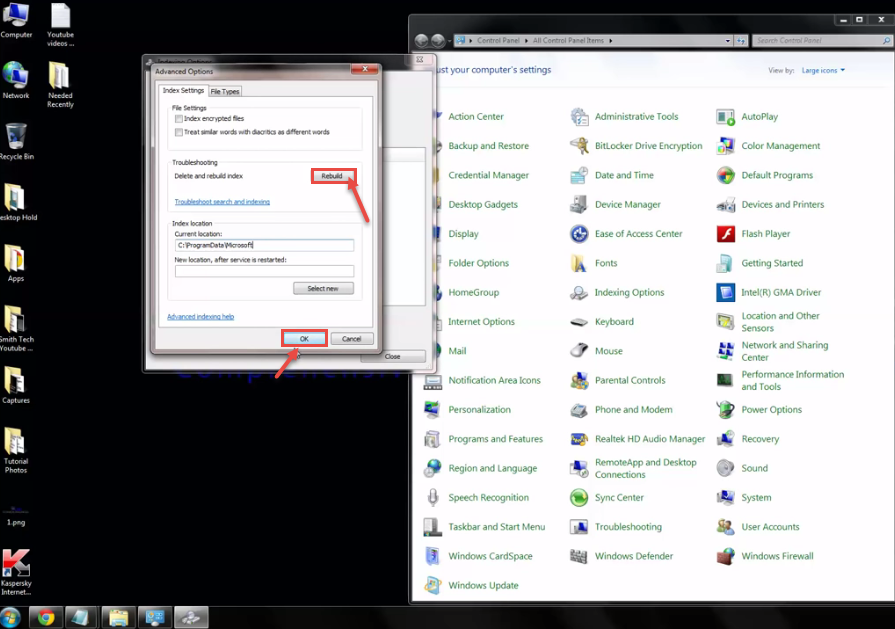The image size is (895, 629).
Task: Toggle Treat similar words with diacritics checkbox
Action: click(x=179, y=132)
